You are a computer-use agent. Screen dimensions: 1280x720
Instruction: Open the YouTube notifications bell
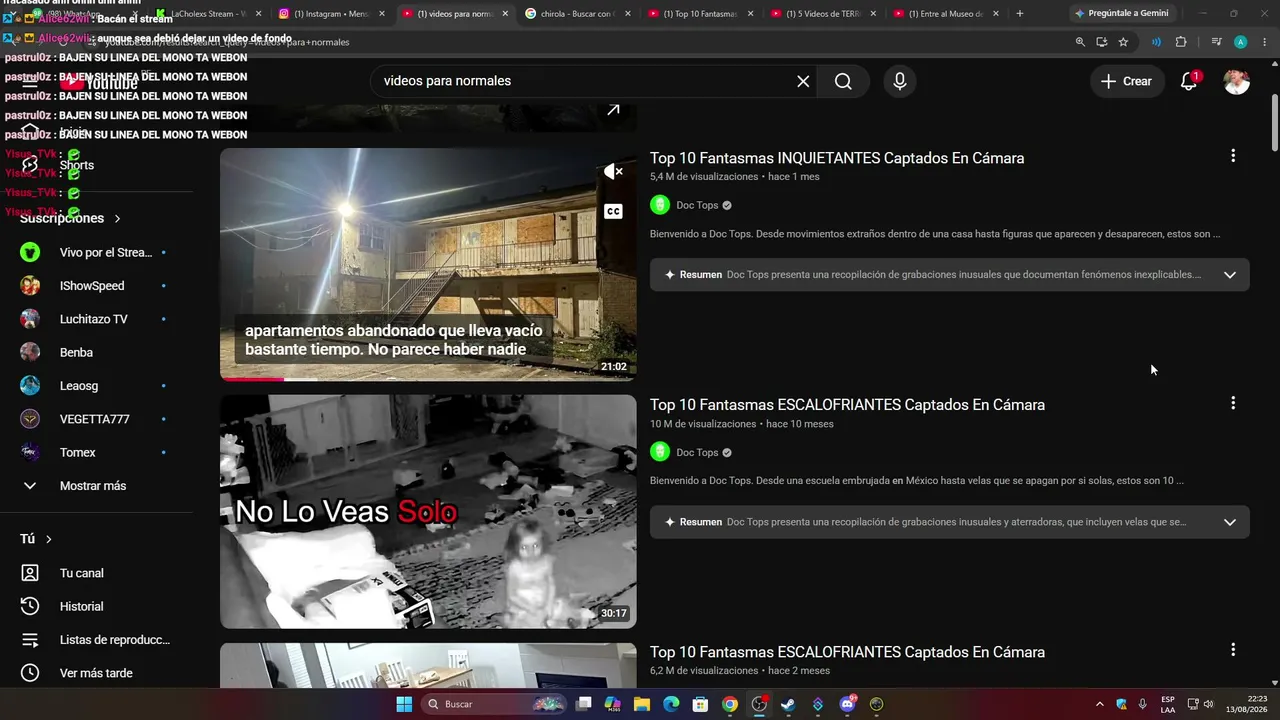point(1189,81)
